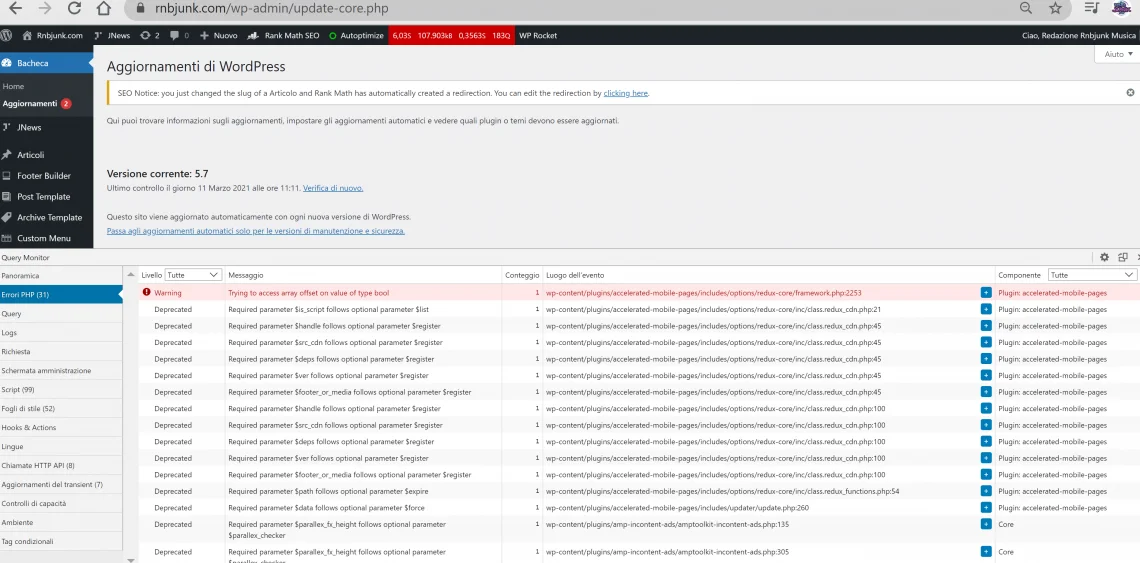Open the comments bubble in admin bar
This screenshot has height=563, width=1140.
[x=178, y=35]
